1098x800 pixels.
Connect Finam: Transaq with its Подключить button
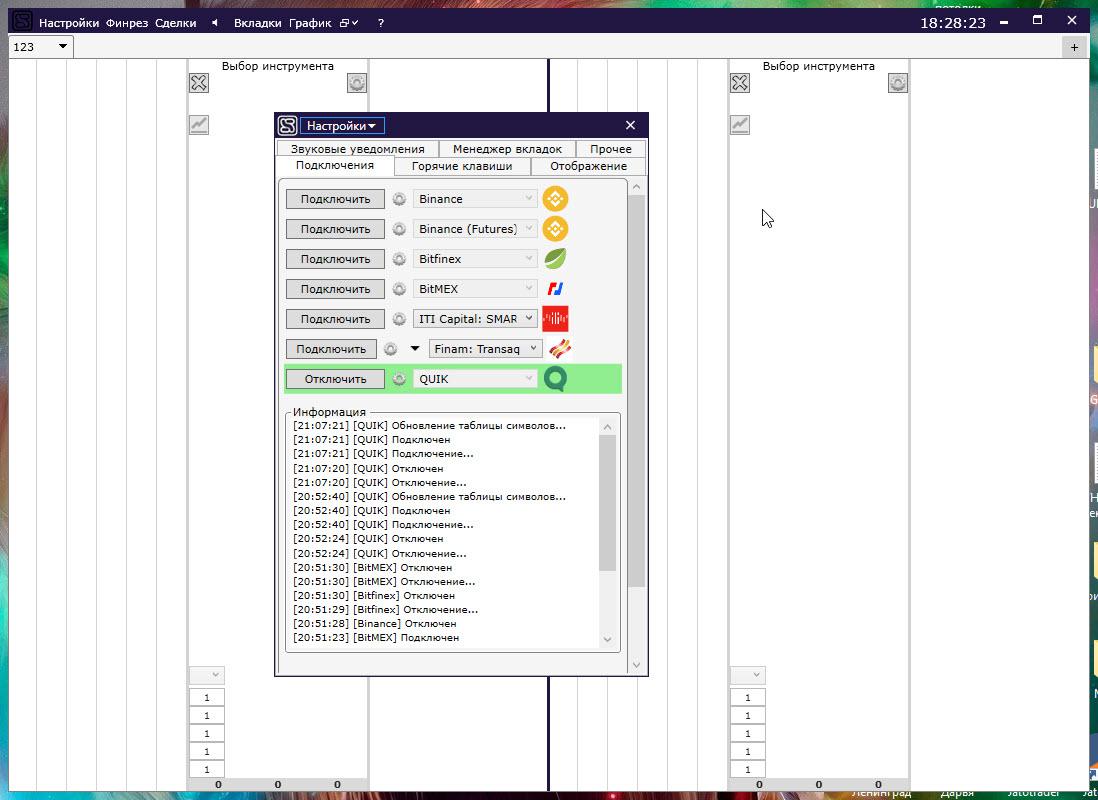tap(331, 349)
